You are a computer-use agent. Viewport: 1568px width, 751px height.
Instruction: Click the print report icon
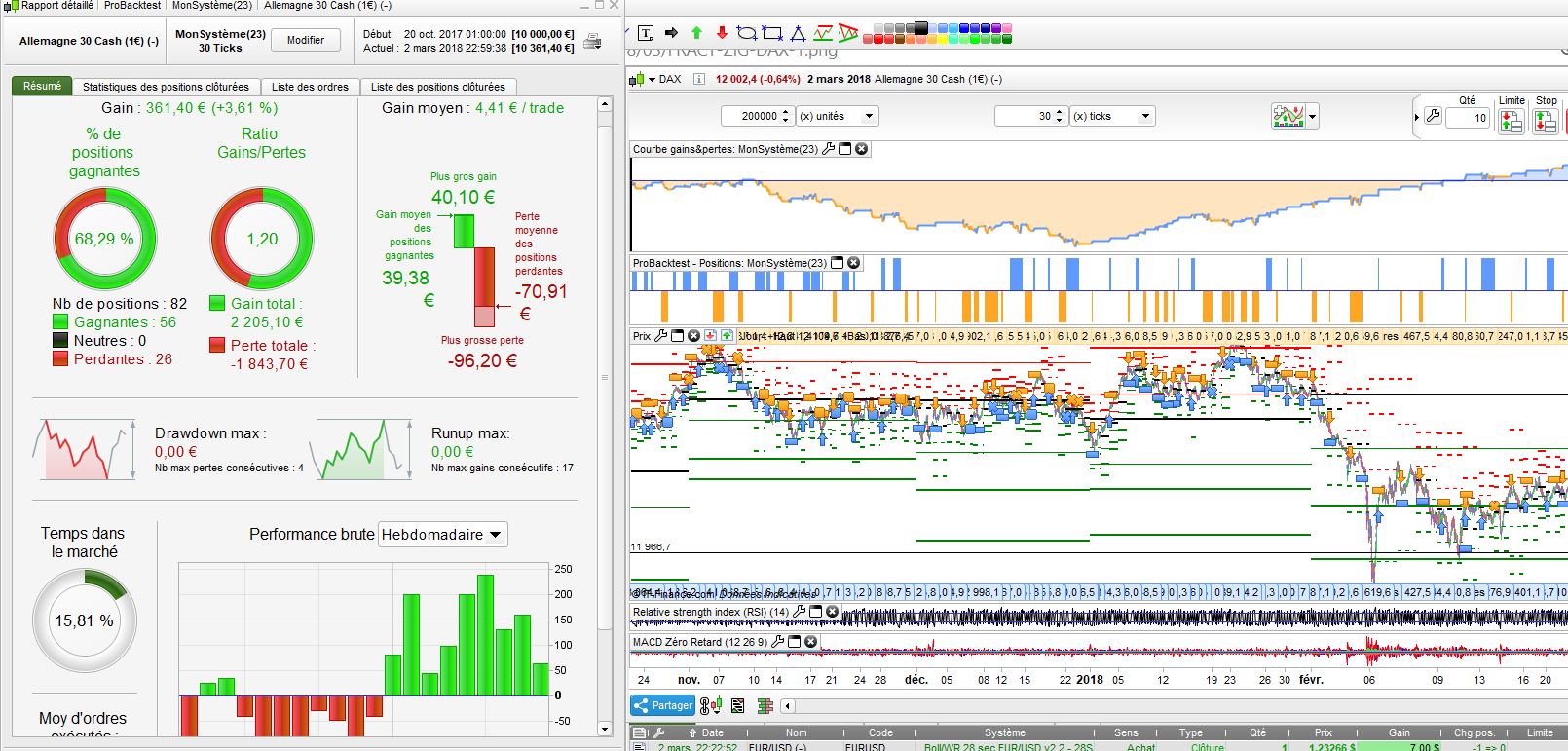pos(591,41)
